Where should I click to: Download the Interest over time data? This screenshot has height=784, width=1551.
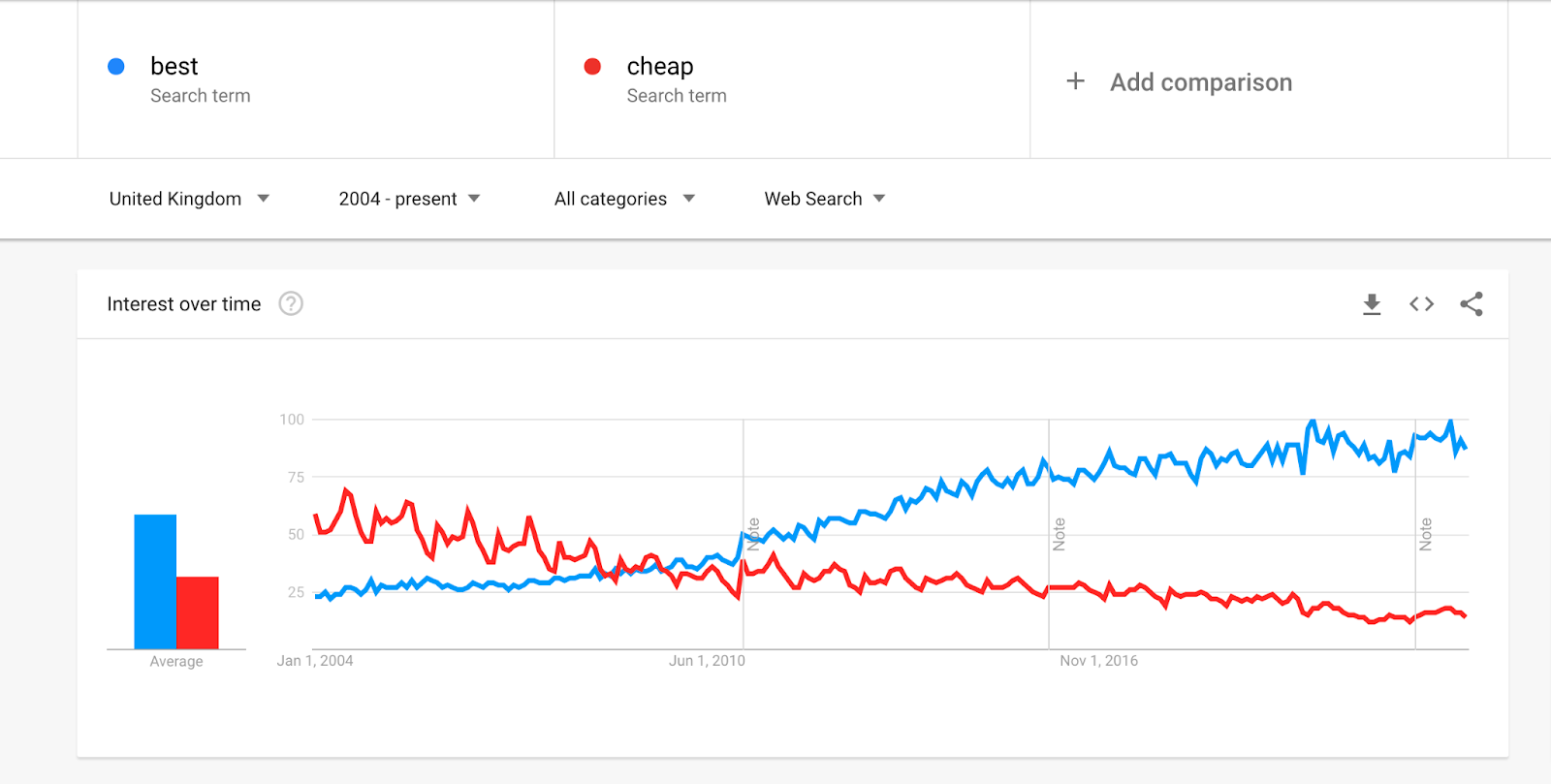pyautogui.click(x=1372, y=304)
